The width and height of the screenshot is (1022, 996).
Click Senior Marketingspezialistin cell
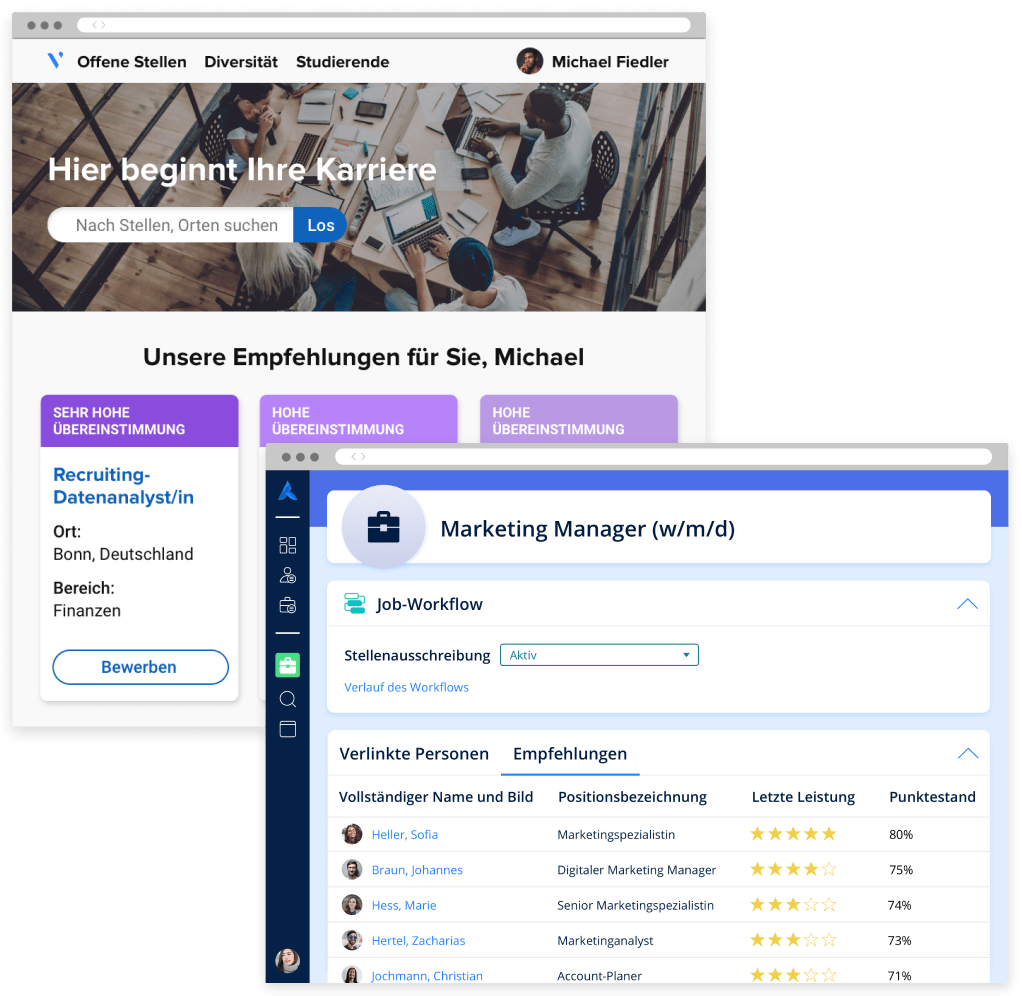coord(635,905)
